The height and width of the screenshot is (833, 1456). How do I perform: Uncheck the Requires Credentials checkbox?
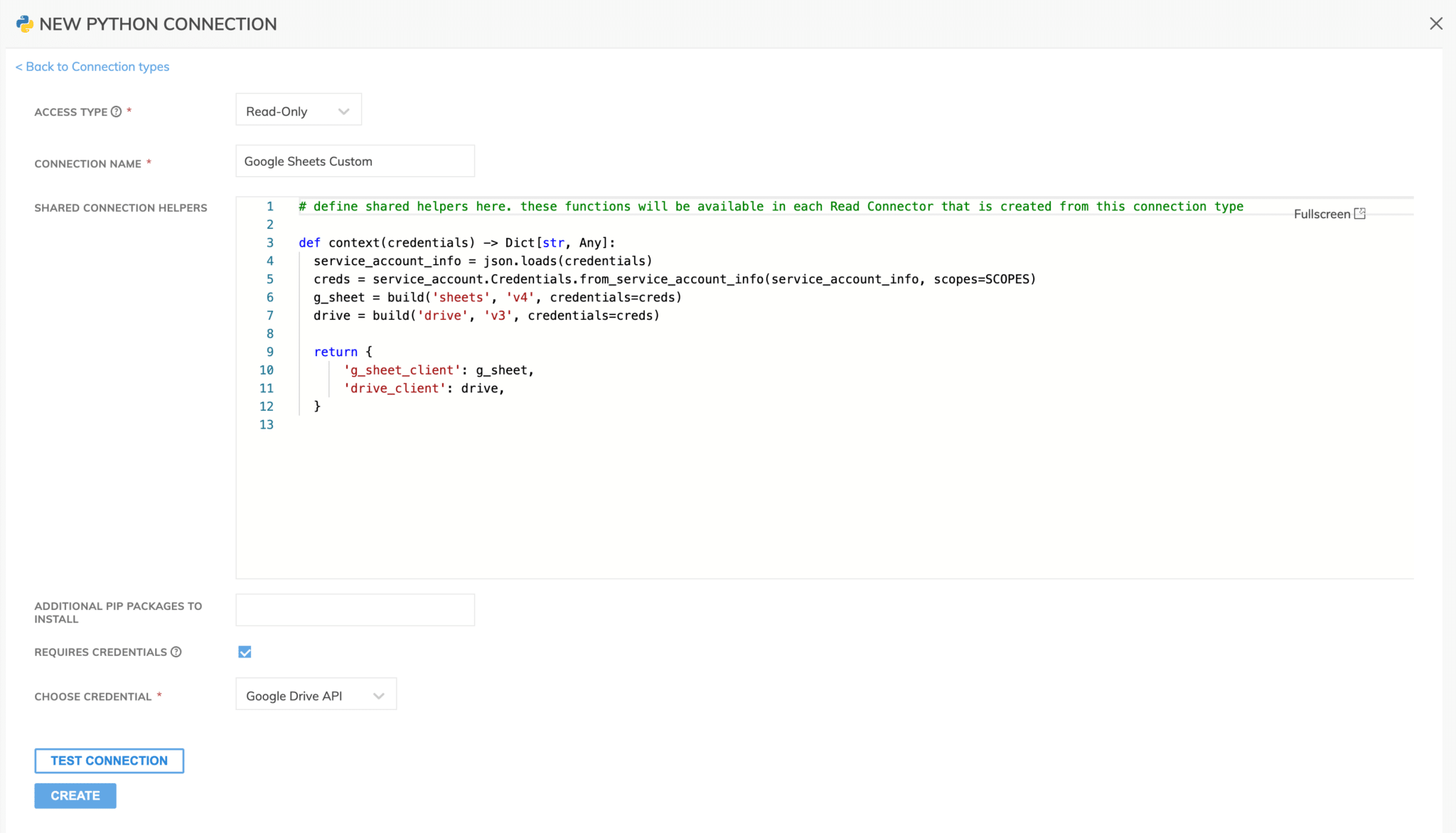pyautogui.click(x=245, y=652)
